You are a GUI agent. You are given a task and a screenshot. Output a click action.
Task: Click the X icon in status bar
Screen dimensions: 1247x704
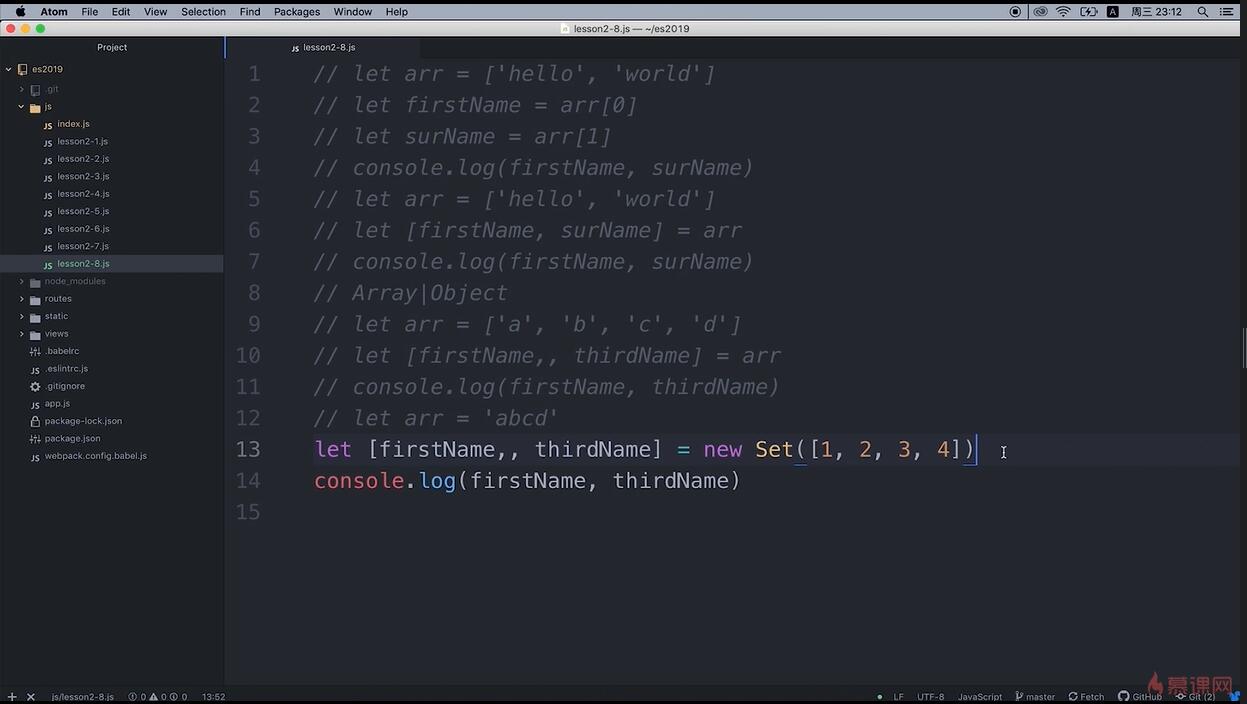[x=31, y=697]
